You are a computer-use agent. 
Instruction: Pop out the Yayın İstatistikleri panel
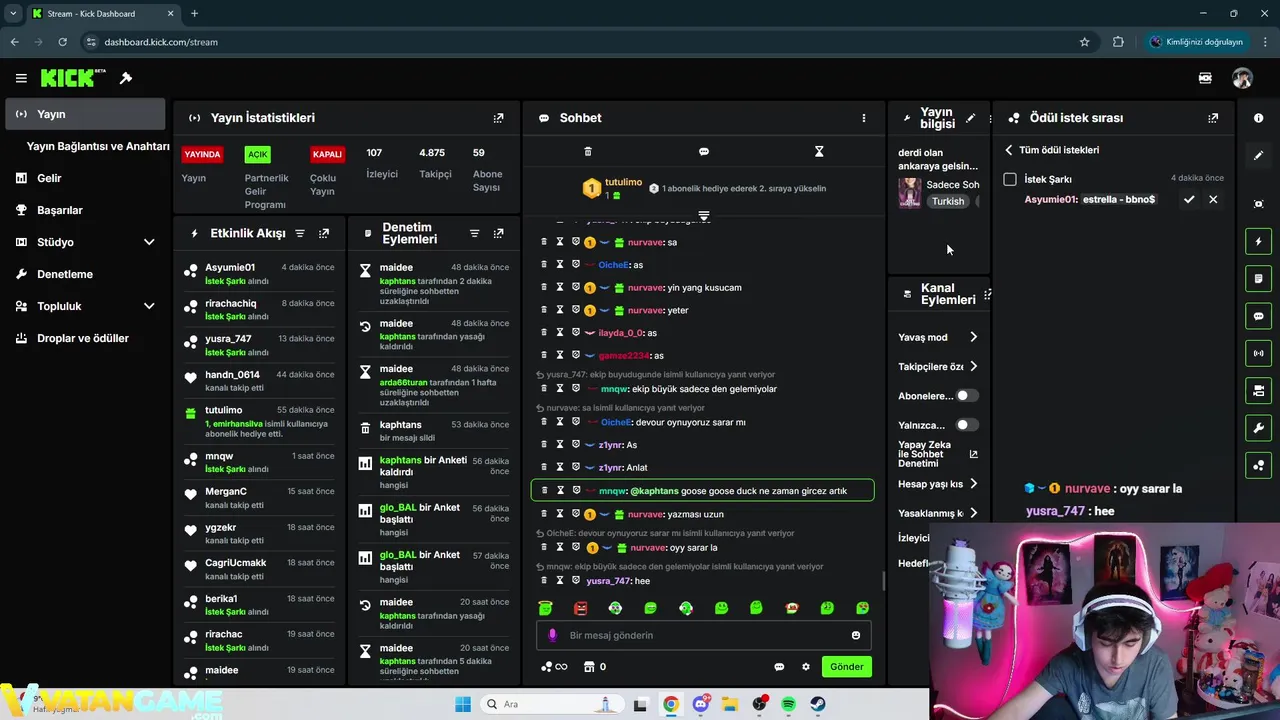(498, 118)
